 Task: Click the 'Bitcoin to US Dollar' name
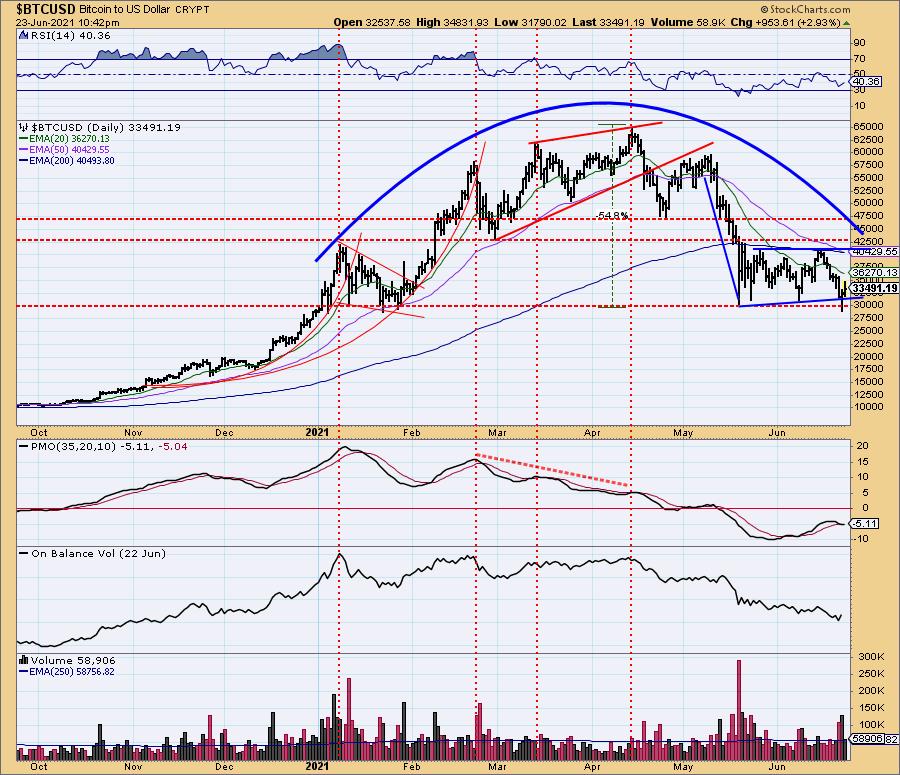tap(123, 10)
